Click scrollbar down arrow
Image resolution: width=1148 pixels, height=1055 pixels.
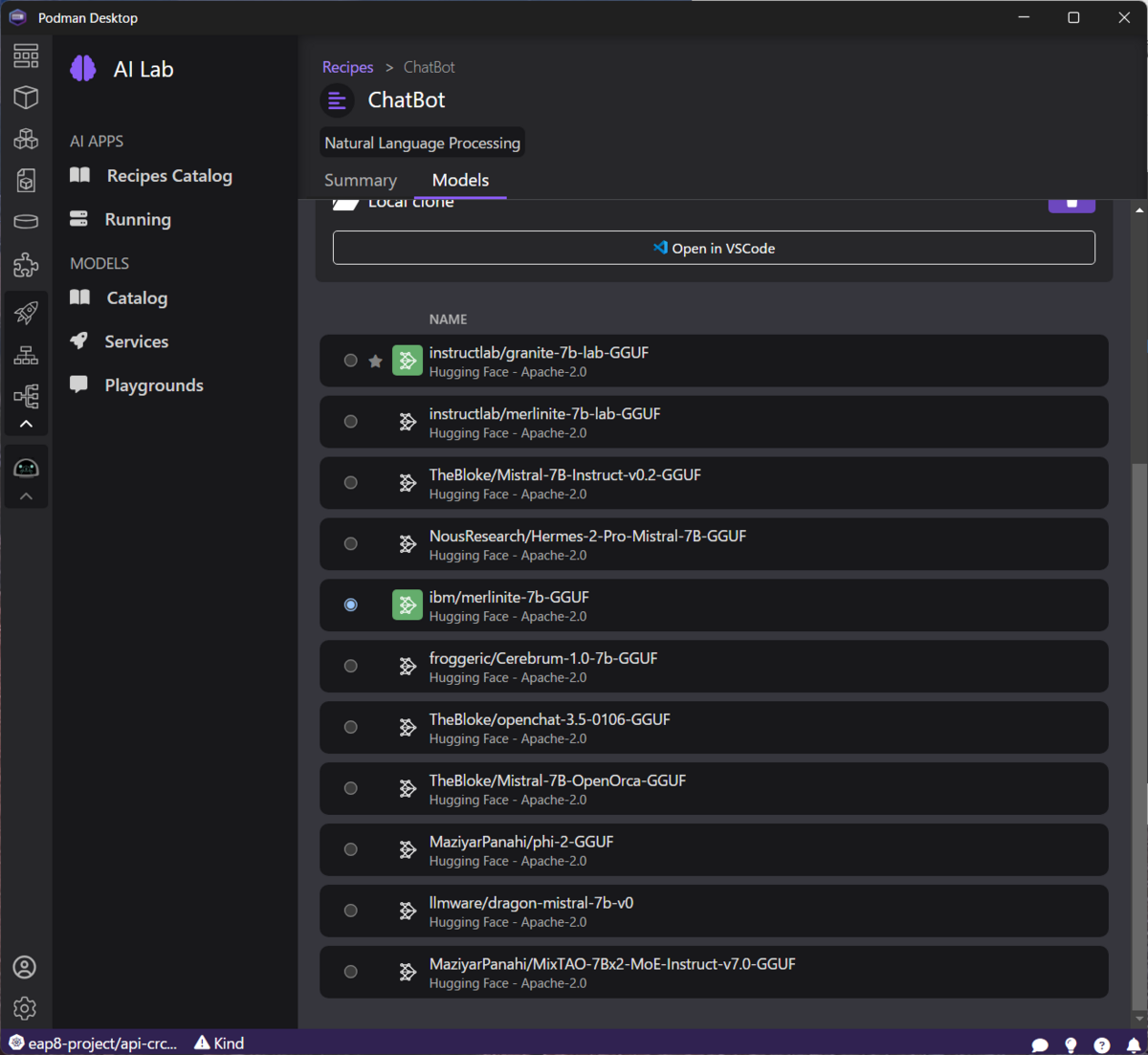[x=1138, y=1021]
